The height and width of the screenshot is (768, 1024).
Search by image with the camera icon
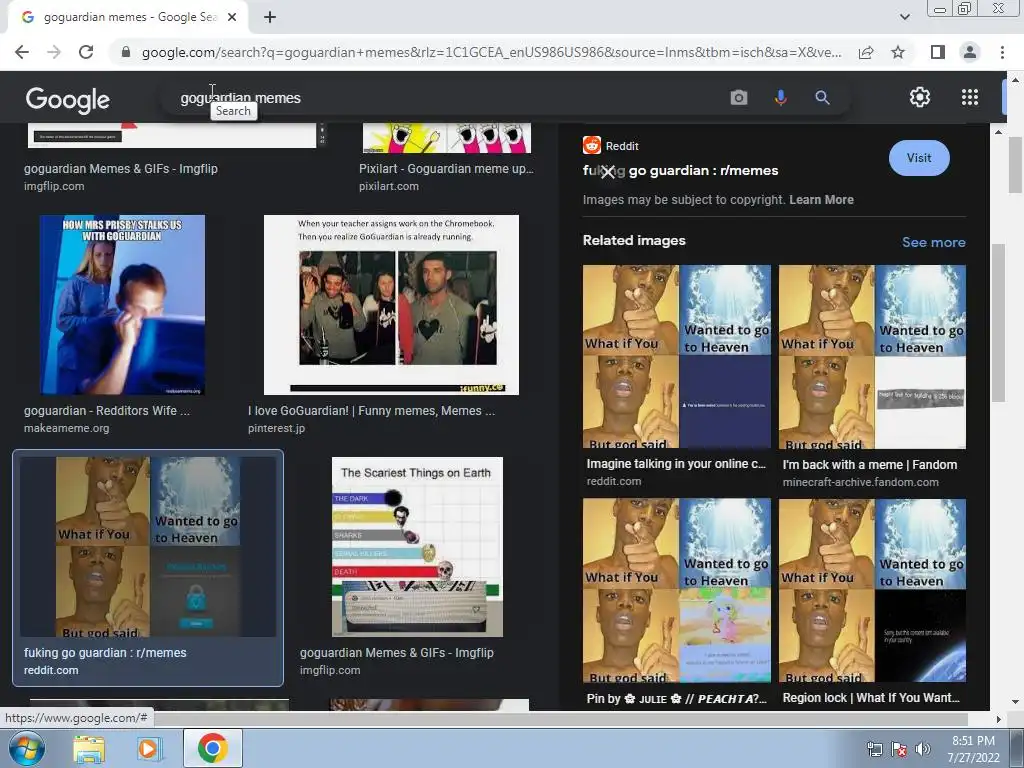point(739,98)
